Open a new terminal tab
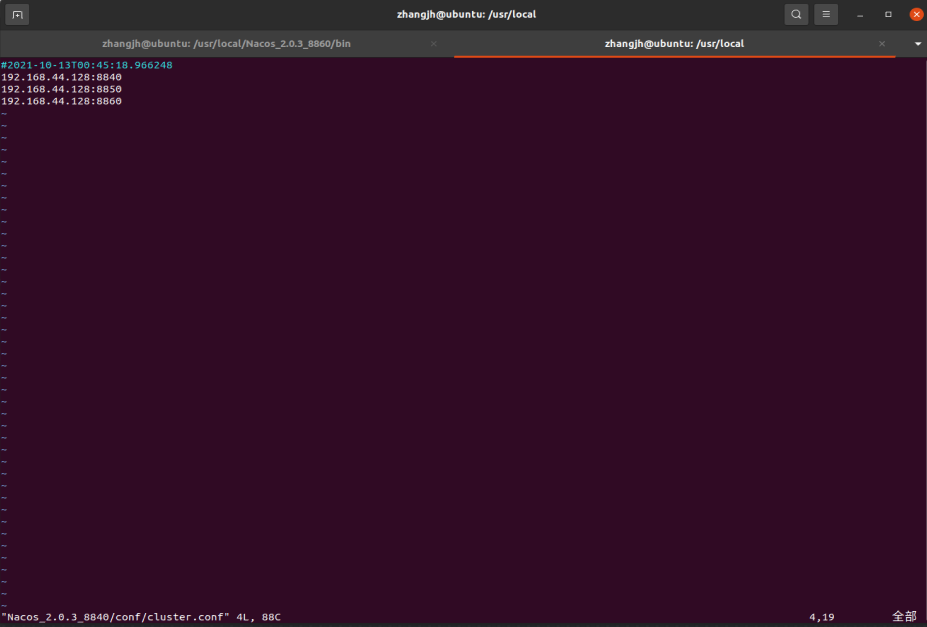 (17, 15)
